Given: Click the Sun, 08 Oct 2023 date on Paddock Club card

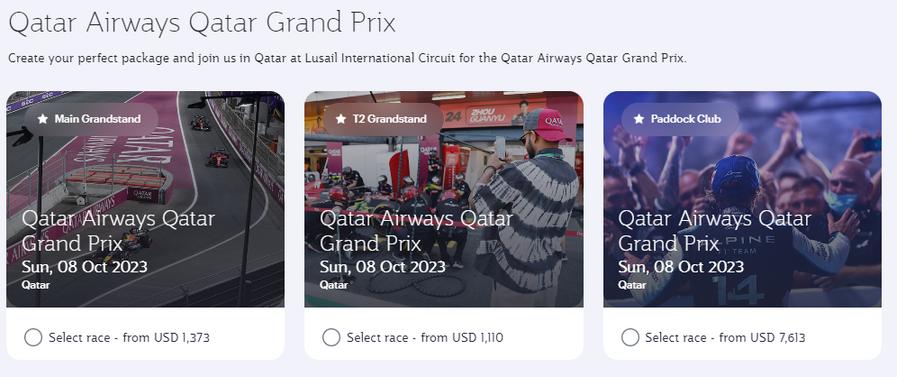Looking at the screenshot, I should point(681,267).
